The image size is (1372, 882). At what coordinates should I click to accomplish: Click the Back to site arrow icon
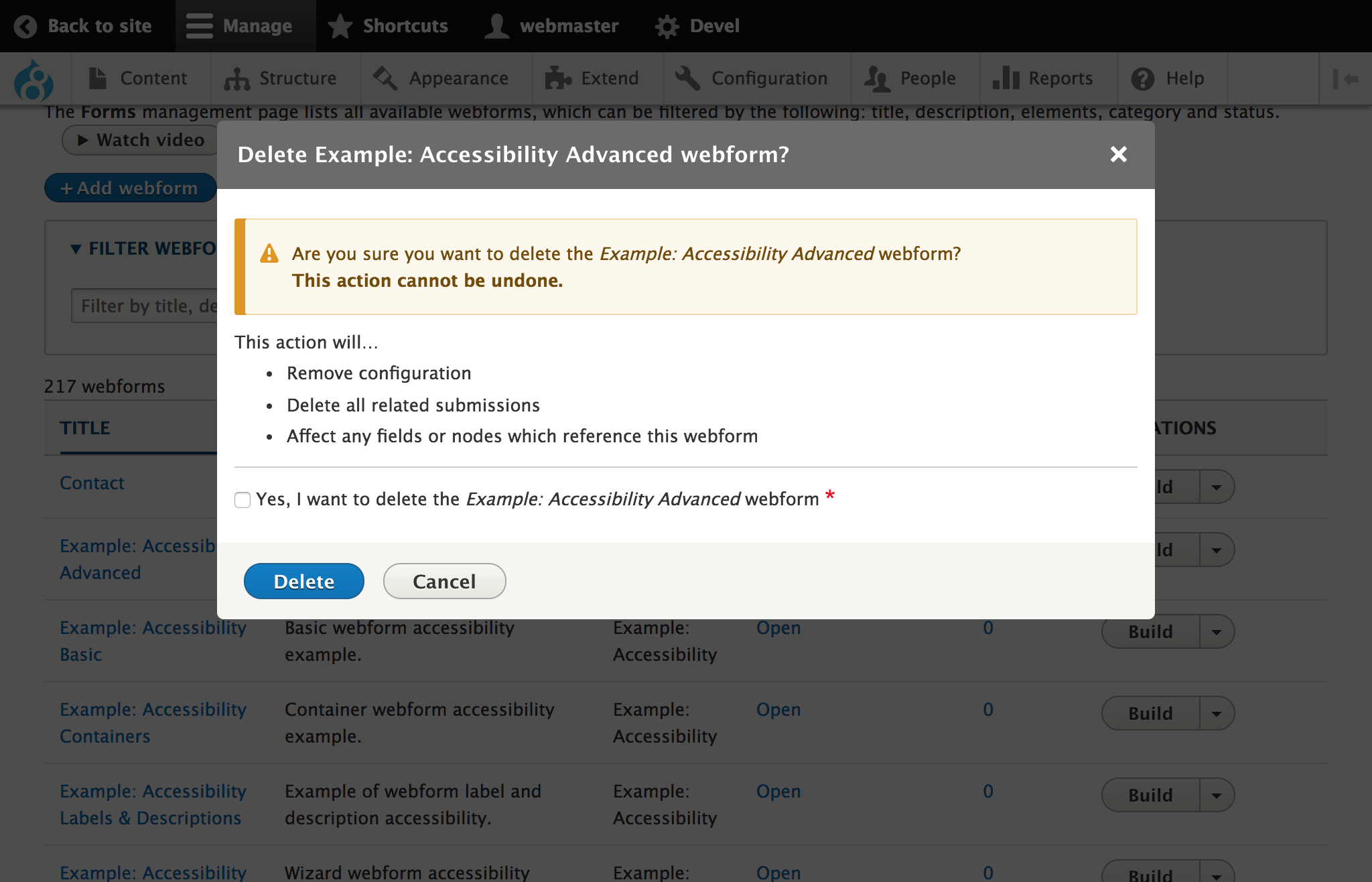[x=25, y=26]
